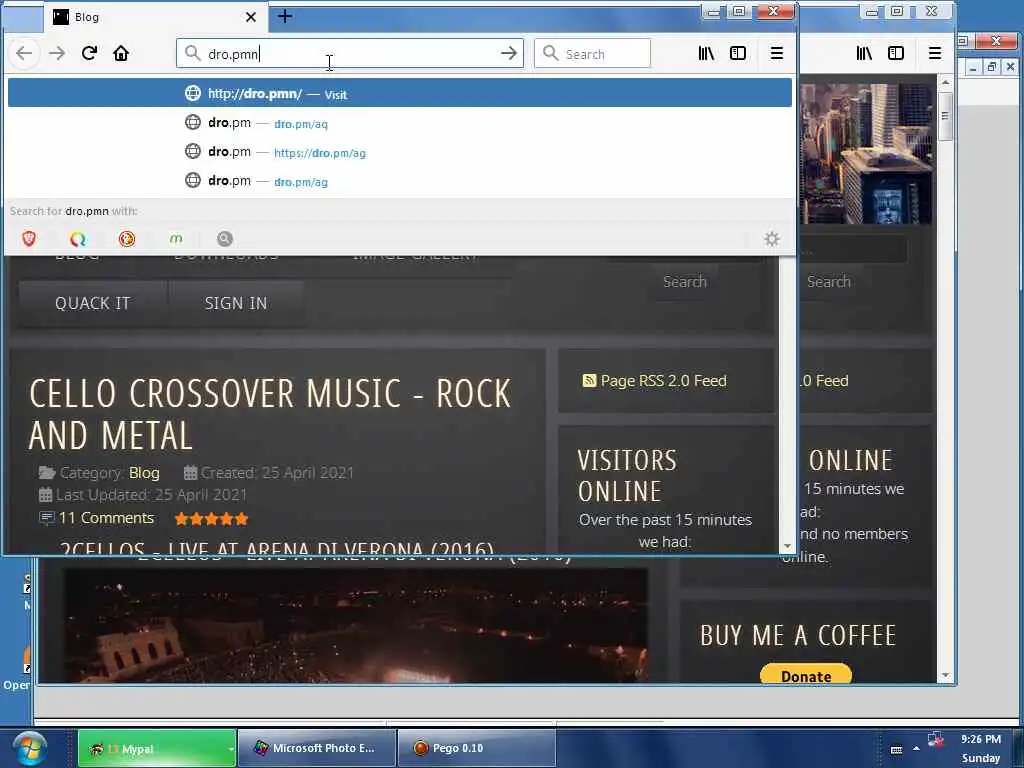Switch to Microsoft Photo Editor taskbar button
The width and height of the screenshot is (1024, 768).
coord(316,748)
